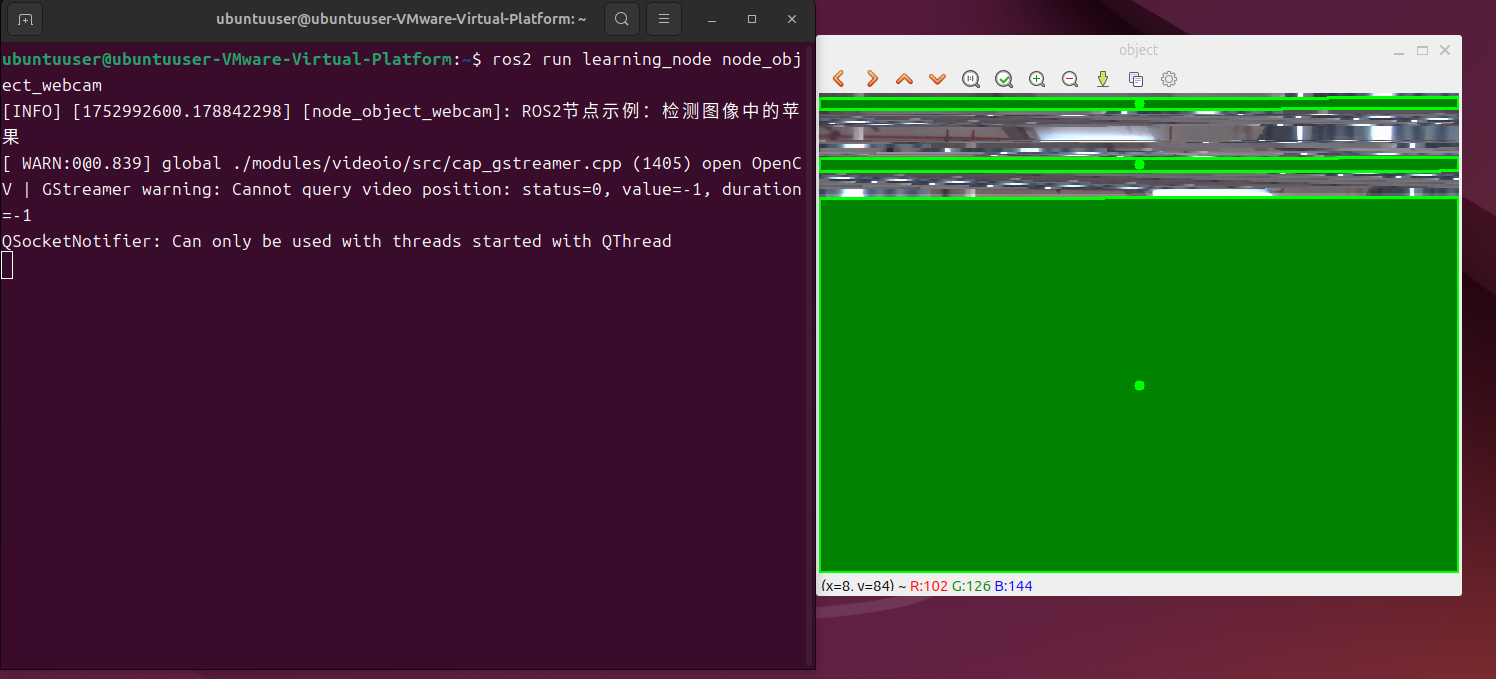
Task: Zoom in on the object image
Action: [x=1037, y=79]
